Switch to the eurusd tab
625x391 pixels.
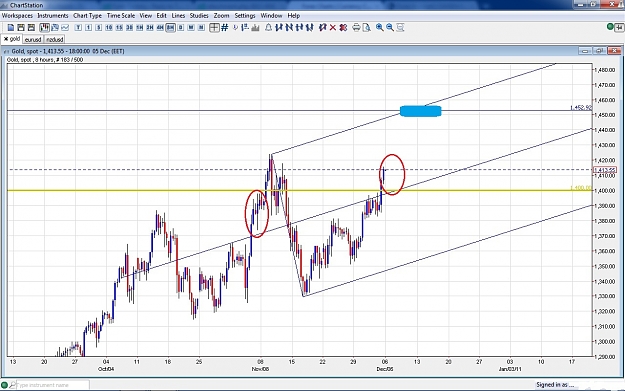(x=33, y=39)
